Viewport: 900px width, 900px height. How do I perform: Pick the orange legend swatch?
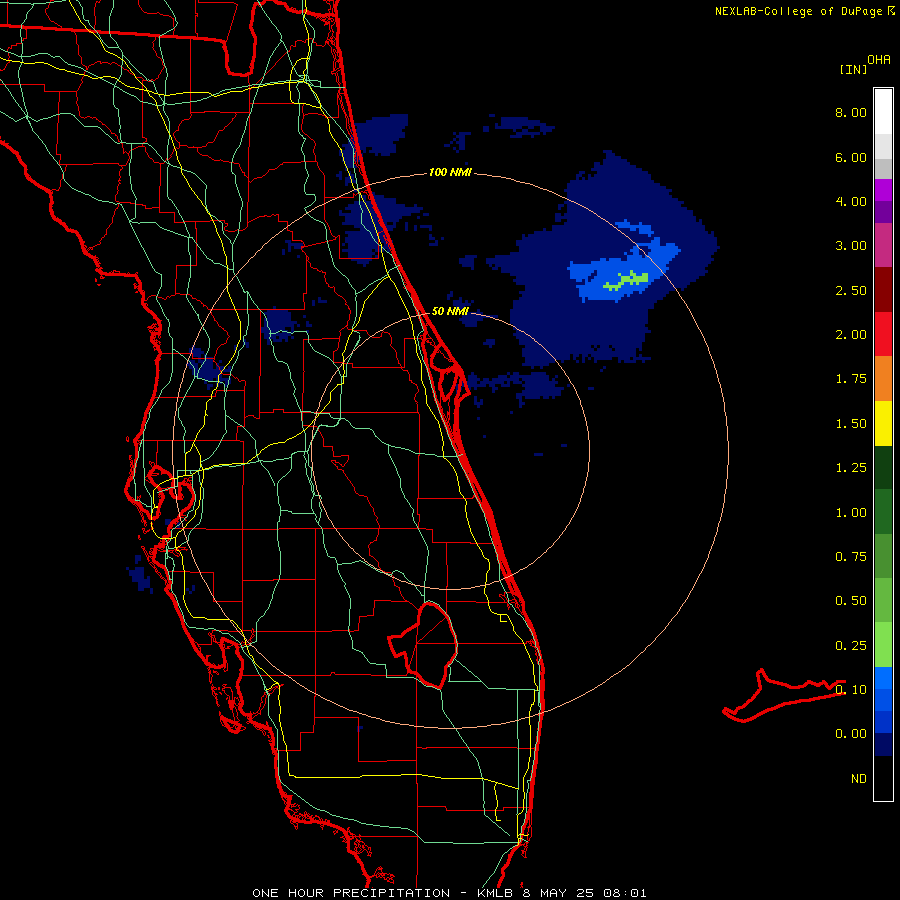(883, 379)
